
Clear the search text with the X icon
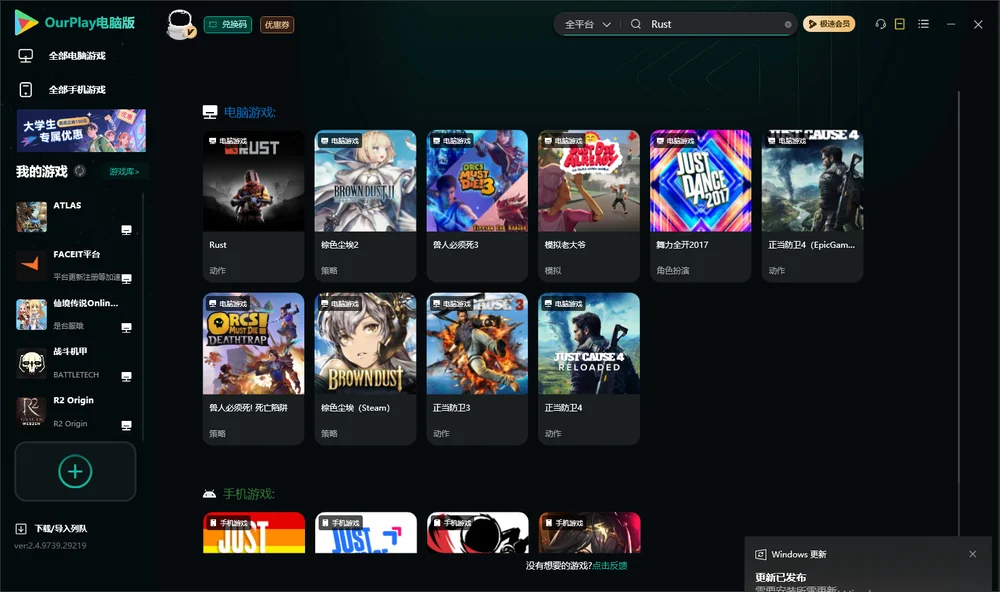coord(788,24)
